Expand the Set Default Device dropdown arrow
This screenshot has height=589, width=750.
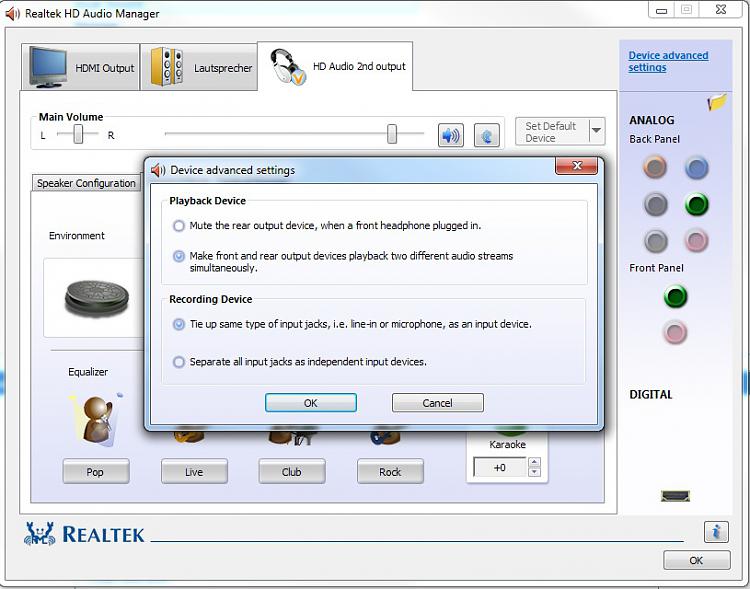[x=596, y=131]
